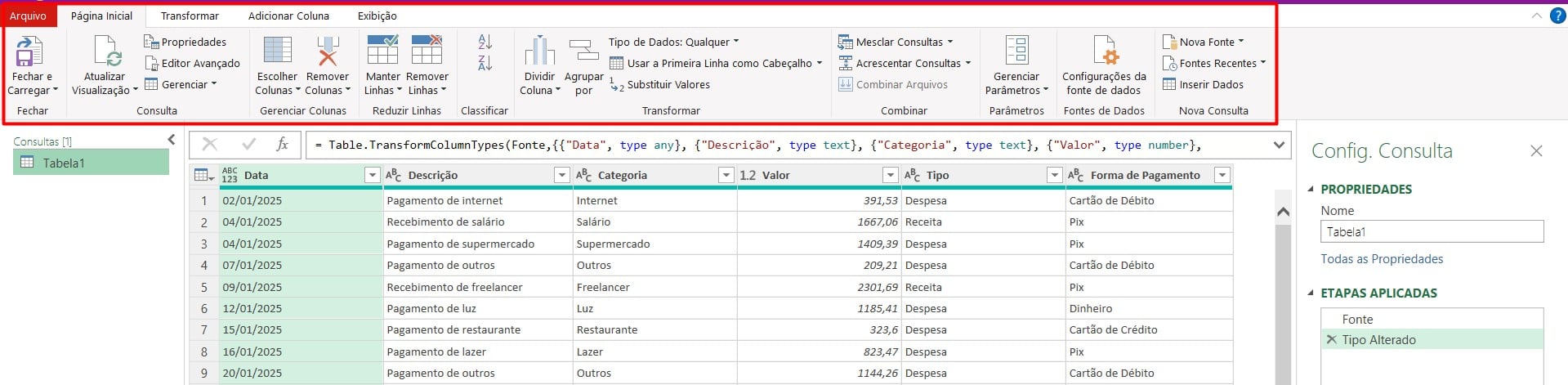Collapse the PROPRIEDADES section
Screen dimensions: 1568x385
click(1311, 189)
